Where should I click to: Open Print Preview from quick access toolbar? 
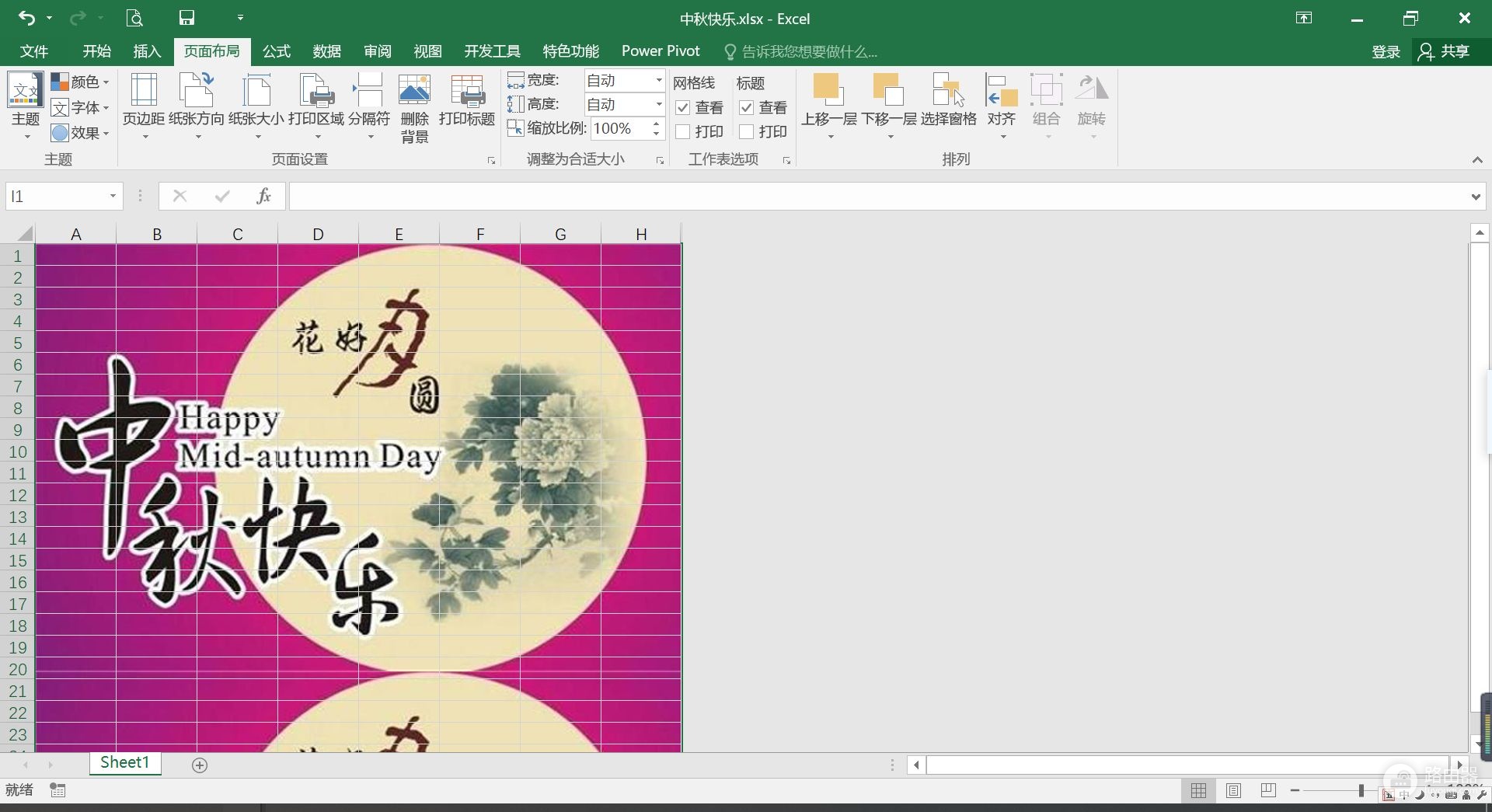click(x=134, y=18)
